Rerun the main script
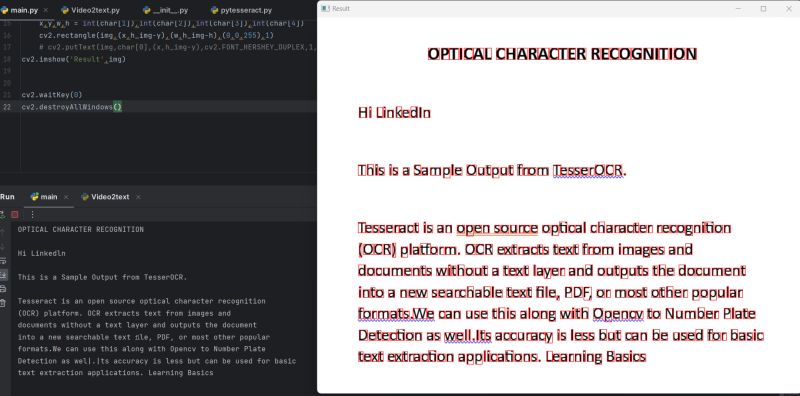The width and height of the screenshot is (800, 396). click(x=2, y=215)
